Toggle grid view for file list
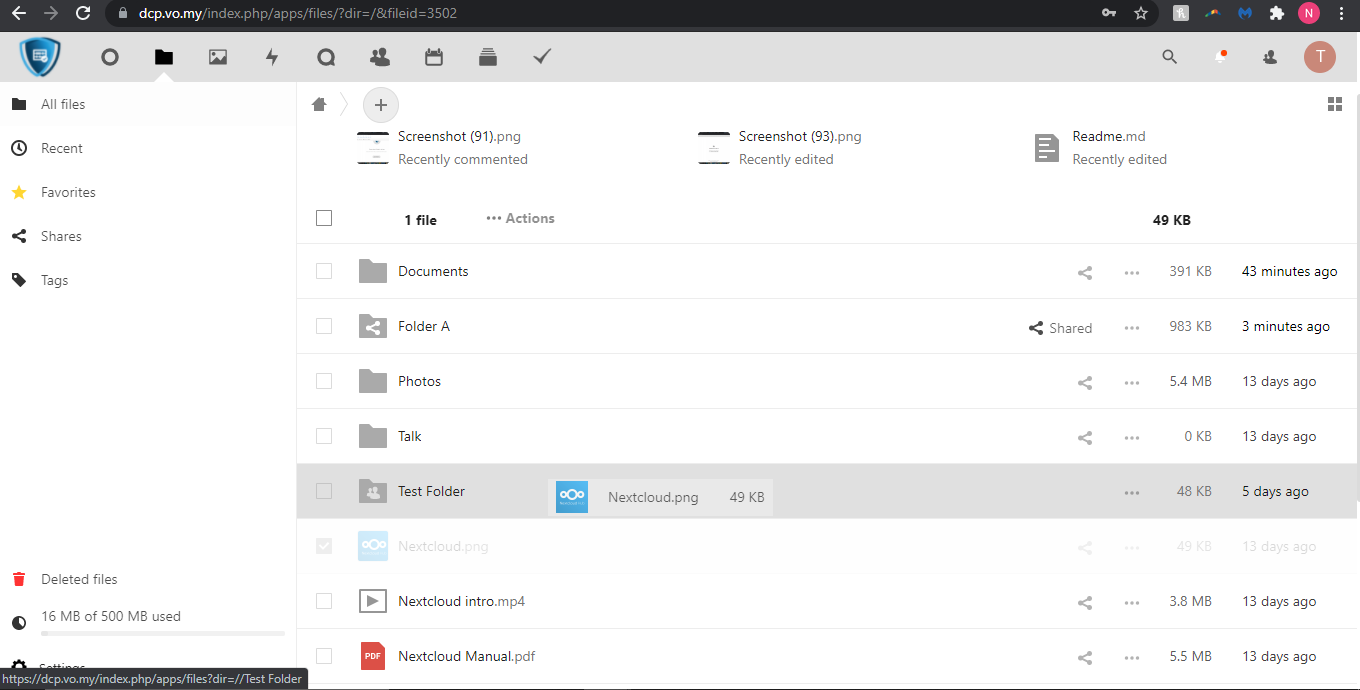 point(1334,104)
